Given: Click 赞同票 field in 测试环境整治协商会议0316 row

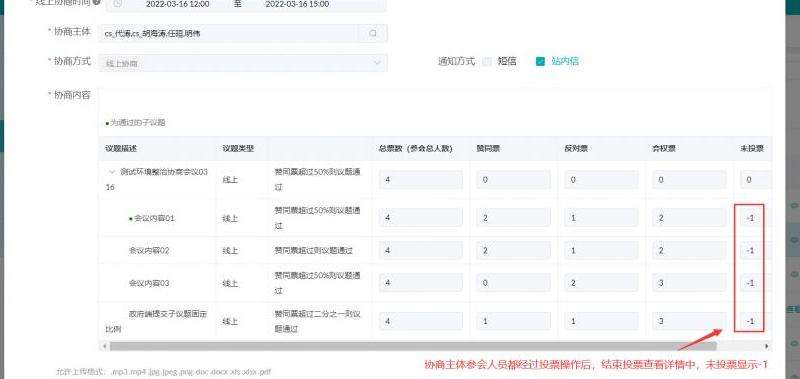Looking at the screenshot, I should [x=513, y=180].
